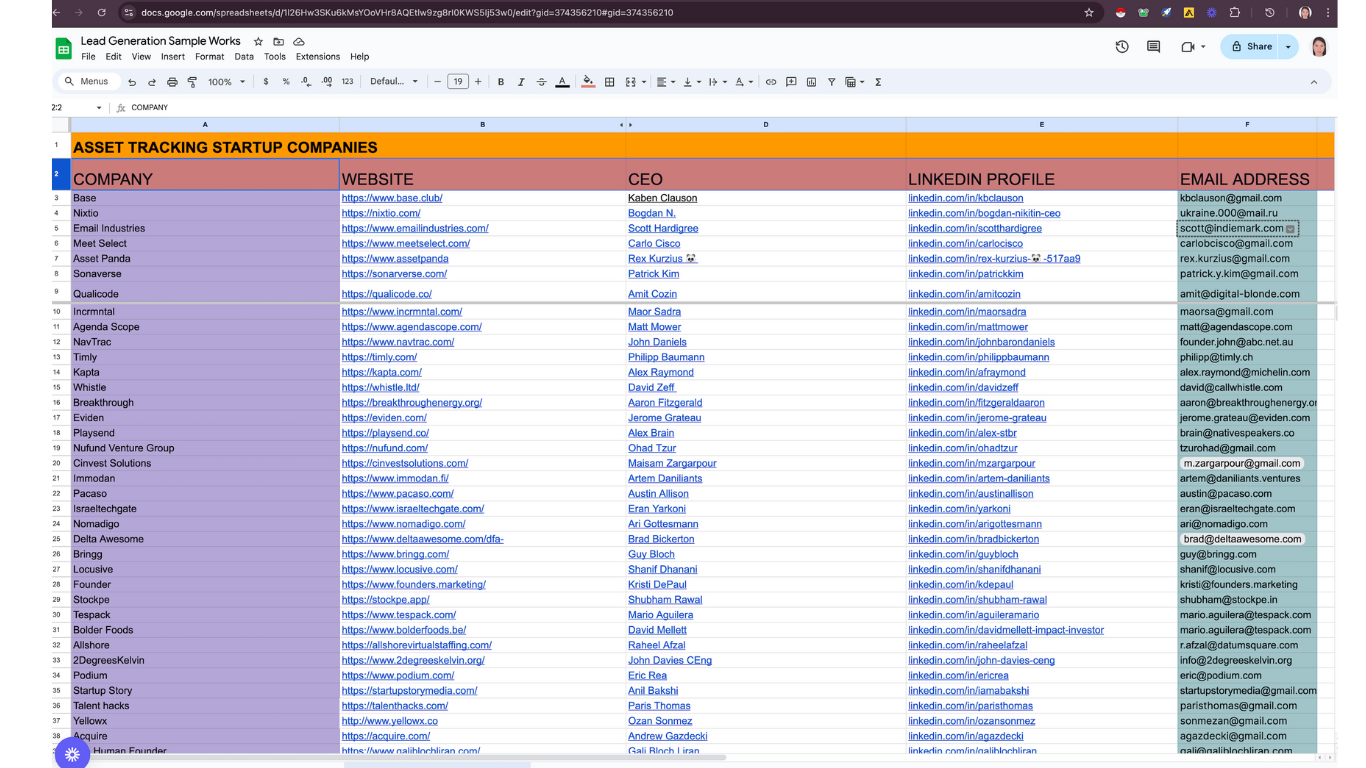Collapse the toolbar with the chevron
Image resolution: width=1366 pixels, height=768 pixels.
pyautogui.click(x=1314, y=82)
